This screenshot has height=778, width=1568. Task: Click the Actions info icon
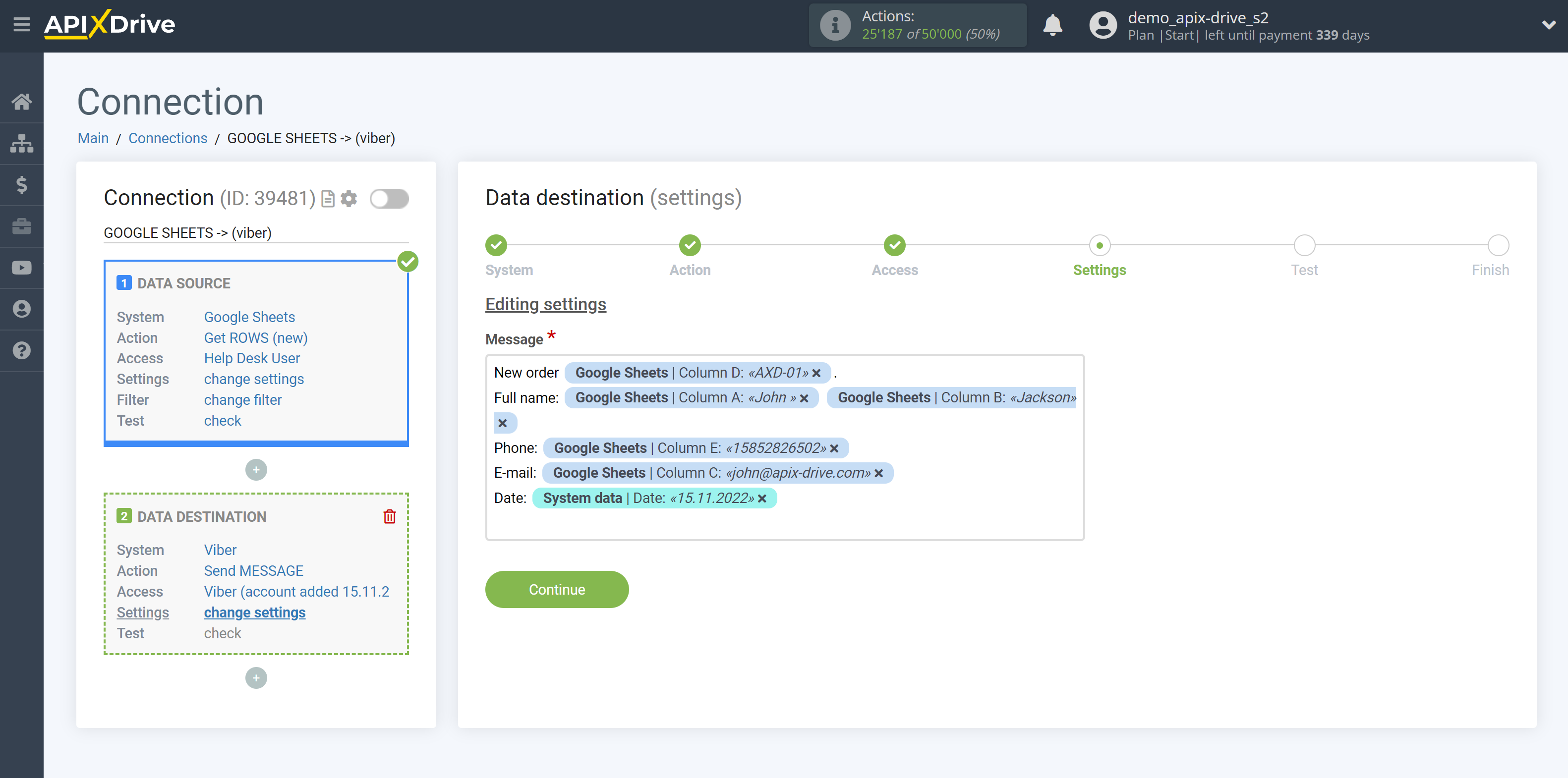(x=835, y=26)
